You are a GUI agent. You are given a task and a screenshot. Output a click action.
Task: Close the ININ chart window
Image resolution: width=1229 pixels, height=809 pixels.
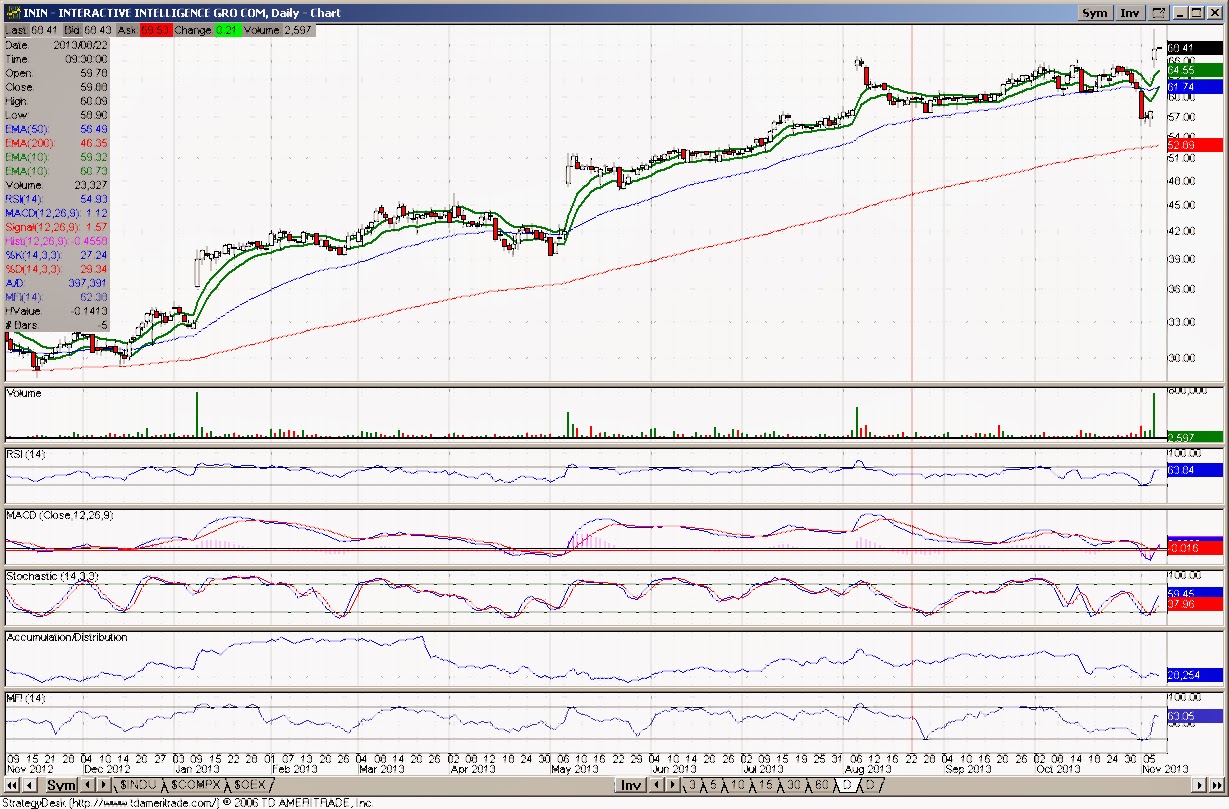pyautogui.click(x=1215, y=13)
